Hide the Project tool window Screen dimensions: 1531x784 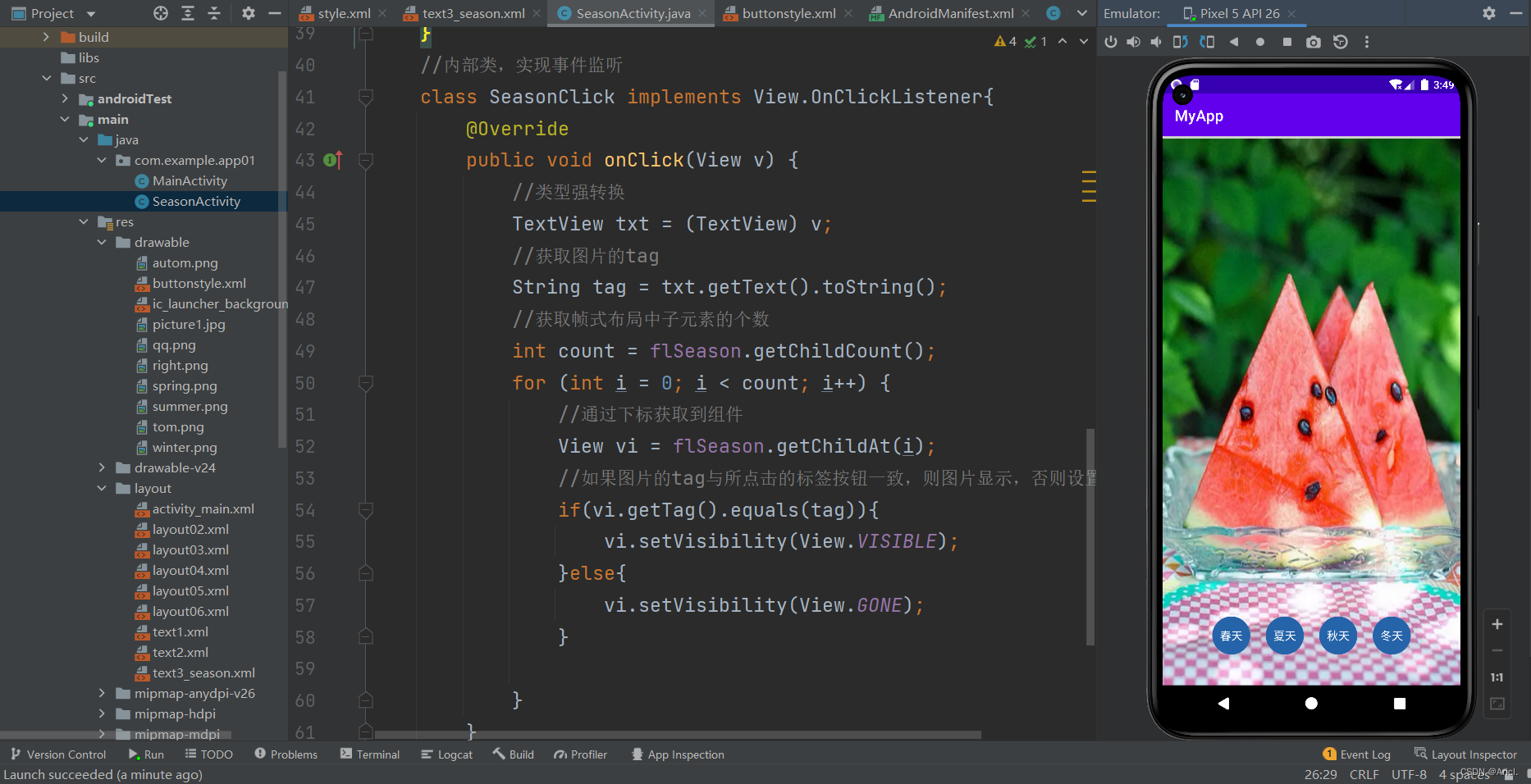pyautogui.click(x=275, y=13)
